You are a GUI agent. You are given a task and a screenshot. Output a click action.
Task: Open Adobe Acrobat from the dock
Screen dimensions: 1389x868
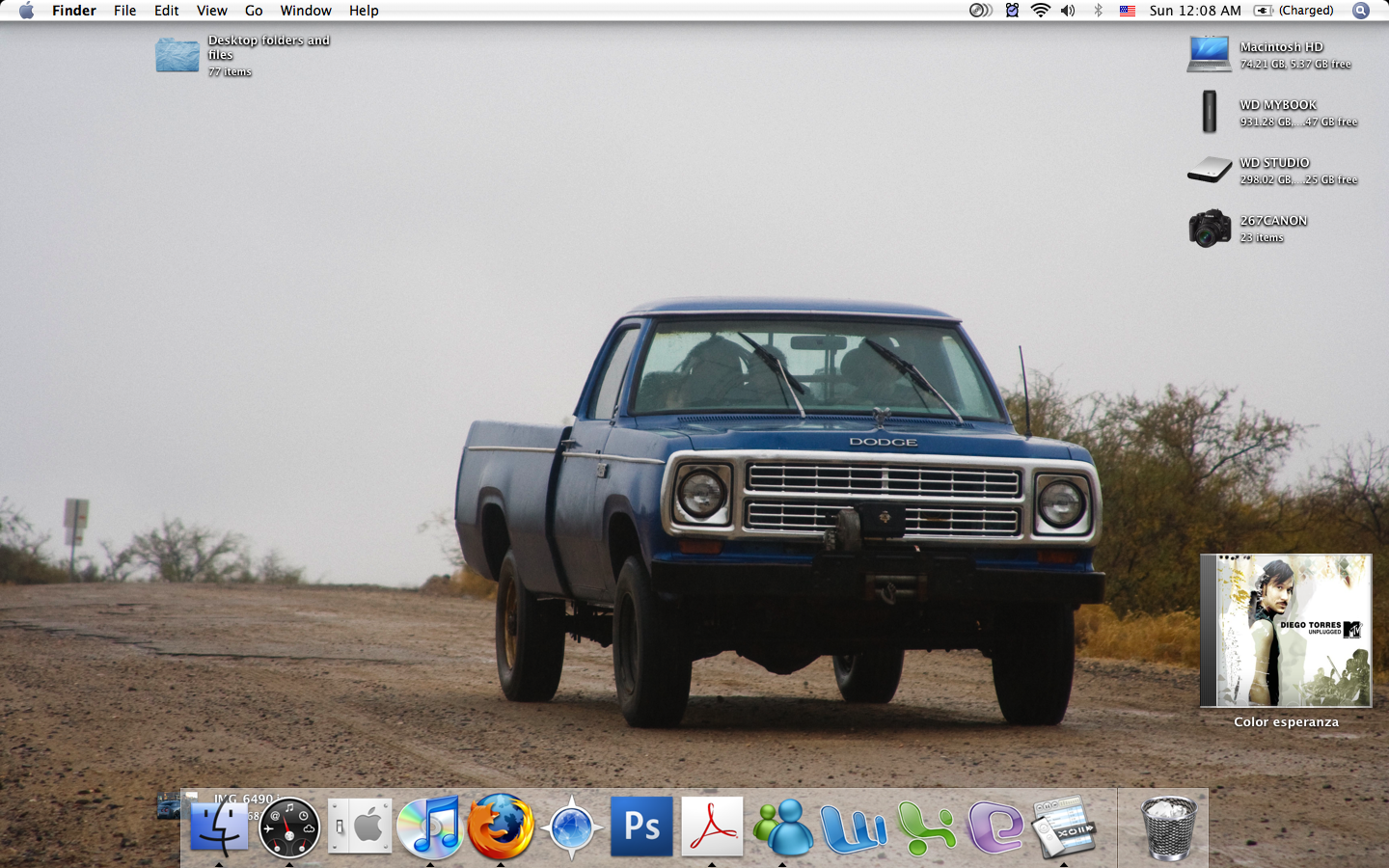coord(712,827)
